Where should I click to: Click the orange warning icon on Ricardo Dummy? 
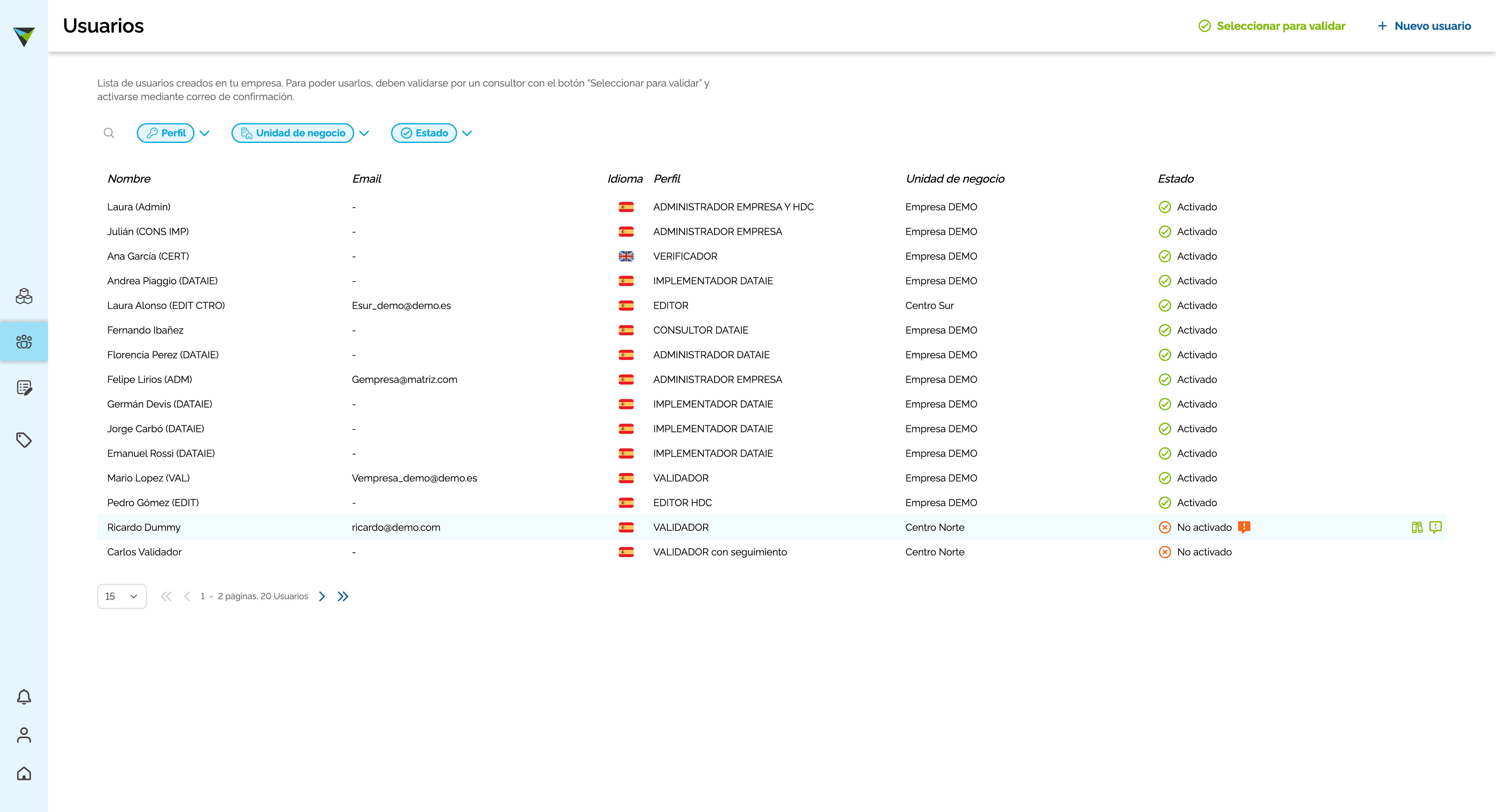1244,527
